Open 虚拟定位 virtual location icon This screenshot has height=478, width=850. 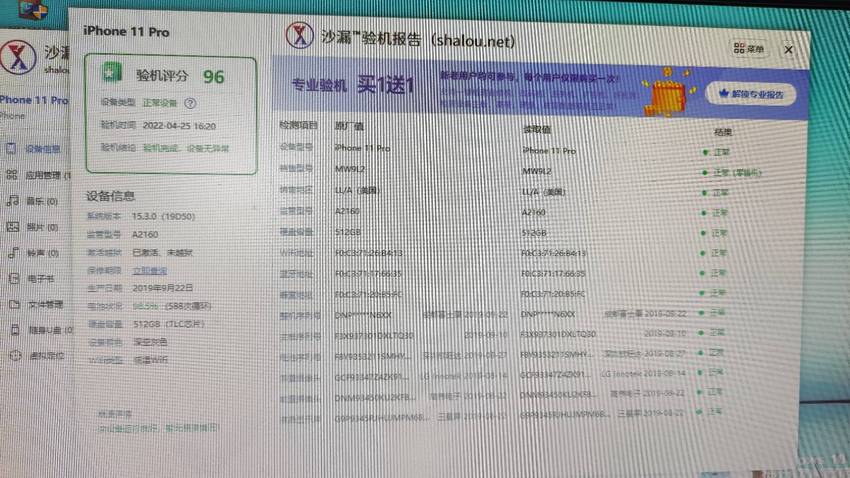pyautogui.click(x=15, y=356)
